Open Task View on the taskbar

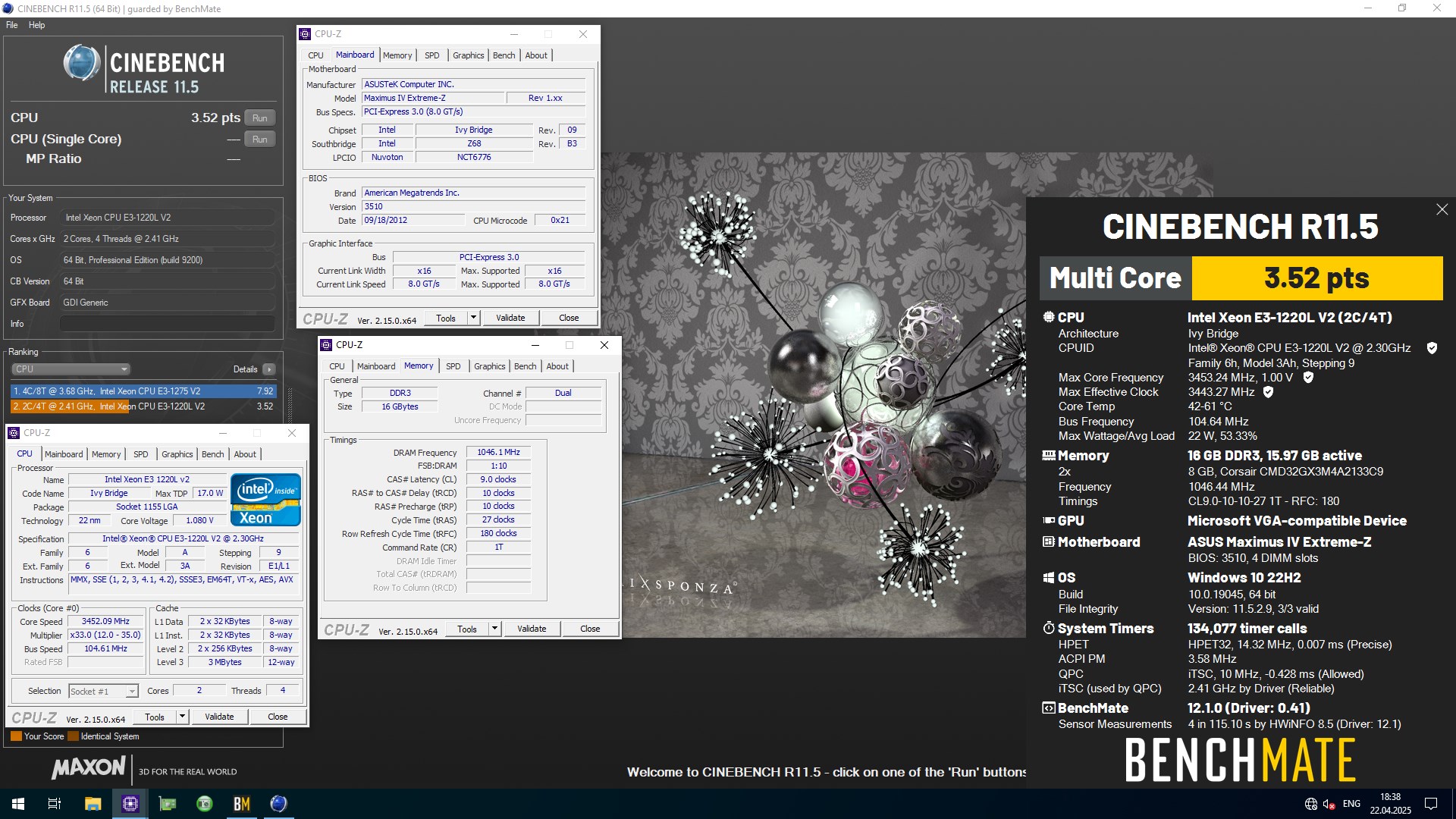pyautogui.click(x=55, y=804)
